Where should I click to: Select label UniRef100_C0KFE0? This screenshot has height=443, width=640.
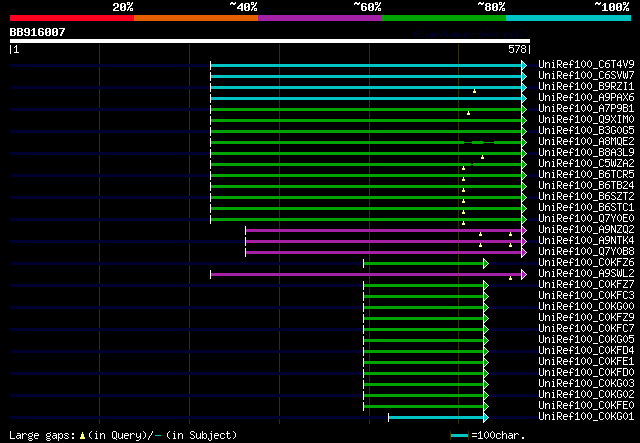(586, 406)
